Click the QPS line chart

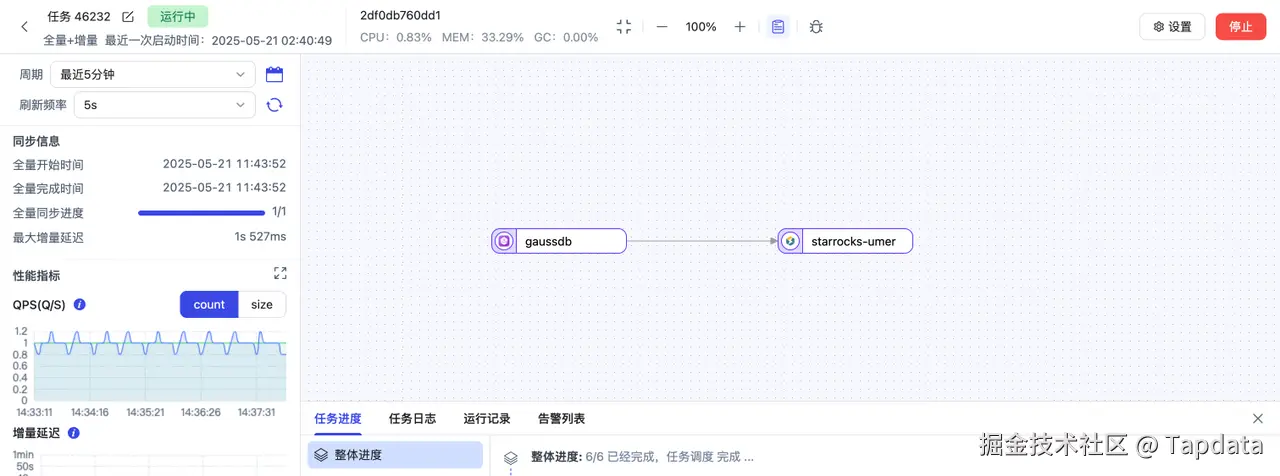point(160,365)
